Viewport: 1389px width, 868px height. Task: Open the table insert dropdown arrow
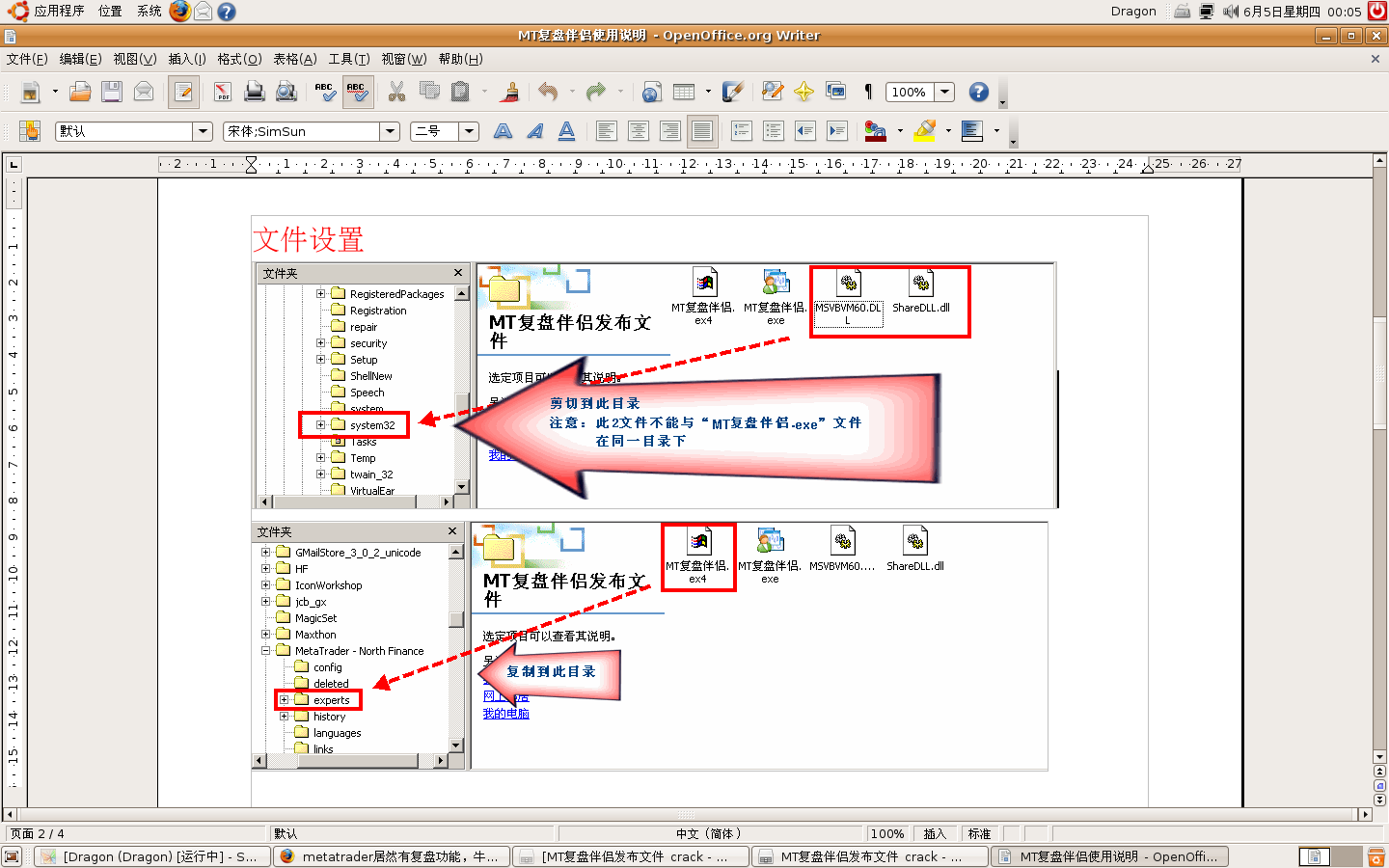[x=708, y=92]
